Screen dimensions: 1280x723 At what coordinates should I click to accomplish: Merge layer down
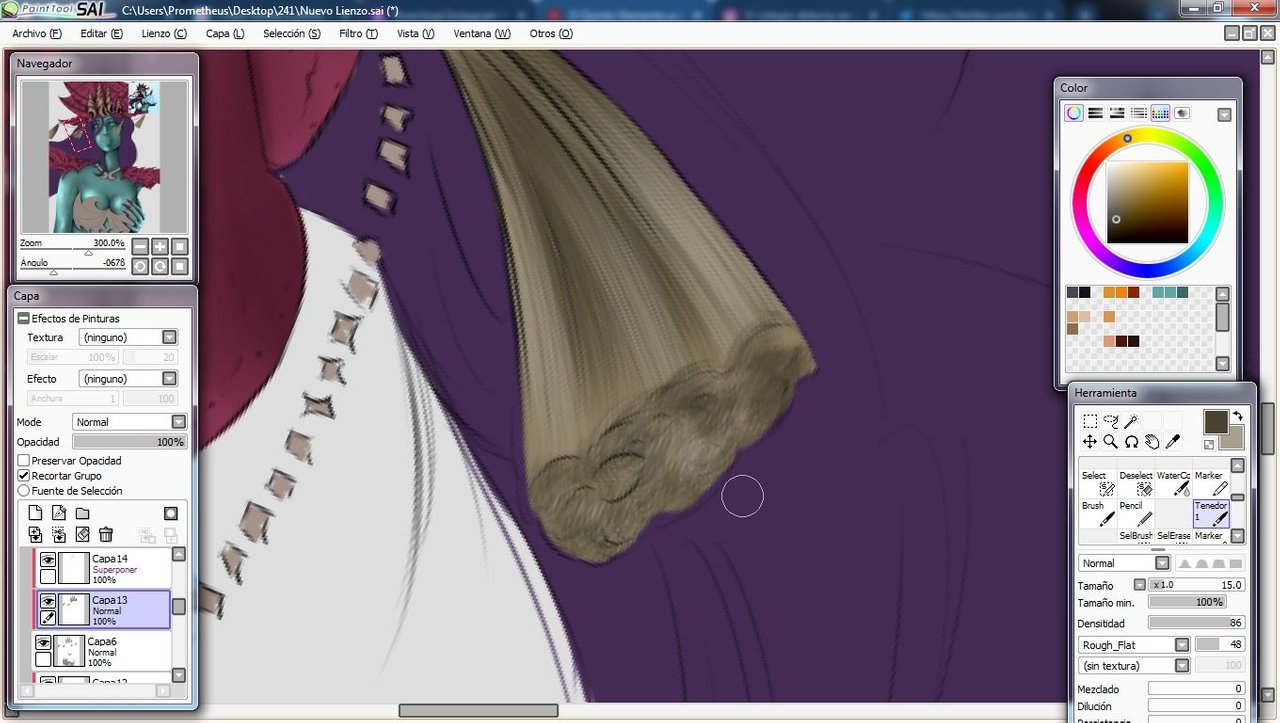[59, 535]
